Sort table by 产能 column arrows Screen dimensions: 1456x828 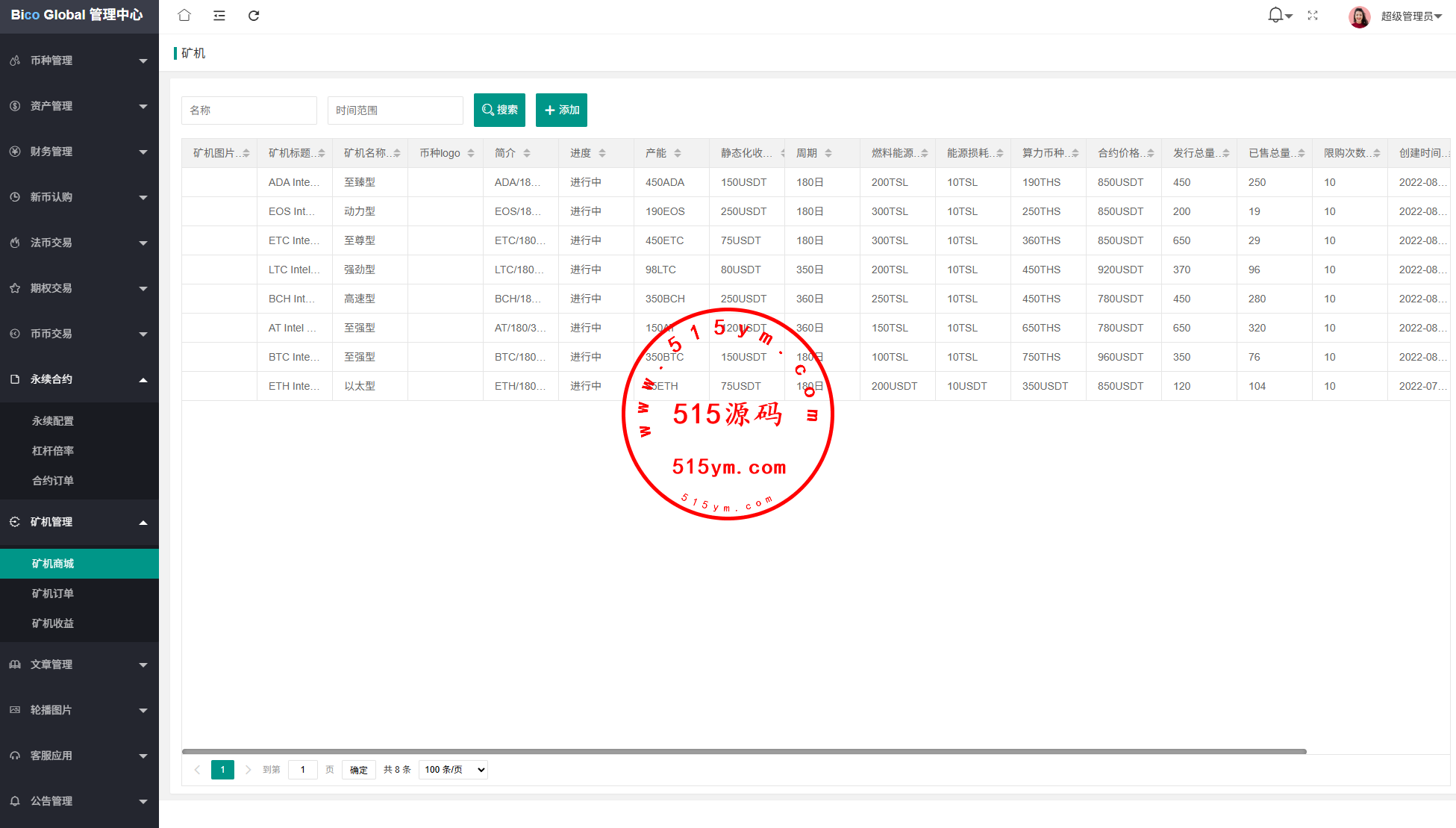point(678,153)
